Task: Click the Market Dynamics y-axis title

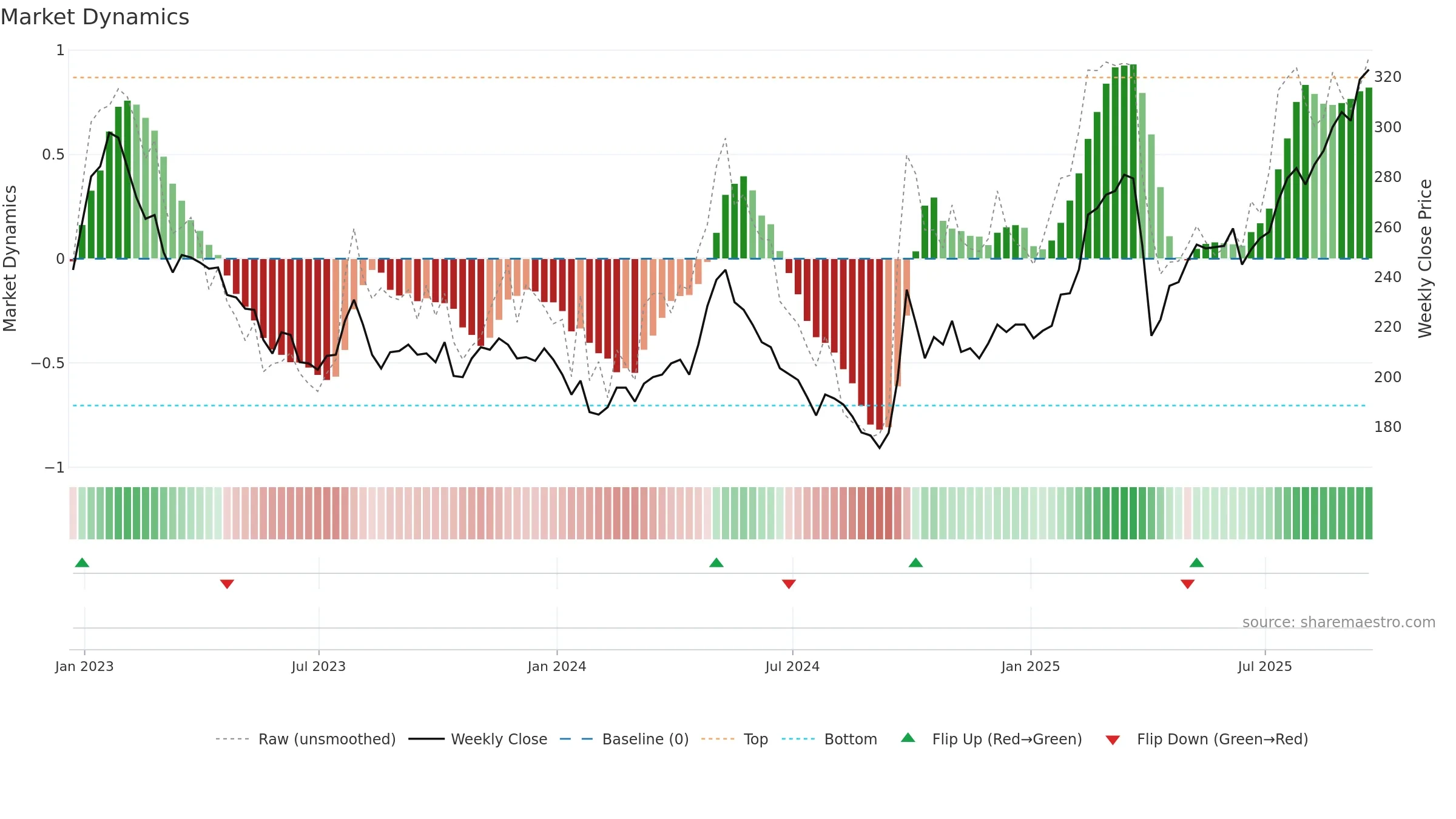Action: click(x=10, y=258)
